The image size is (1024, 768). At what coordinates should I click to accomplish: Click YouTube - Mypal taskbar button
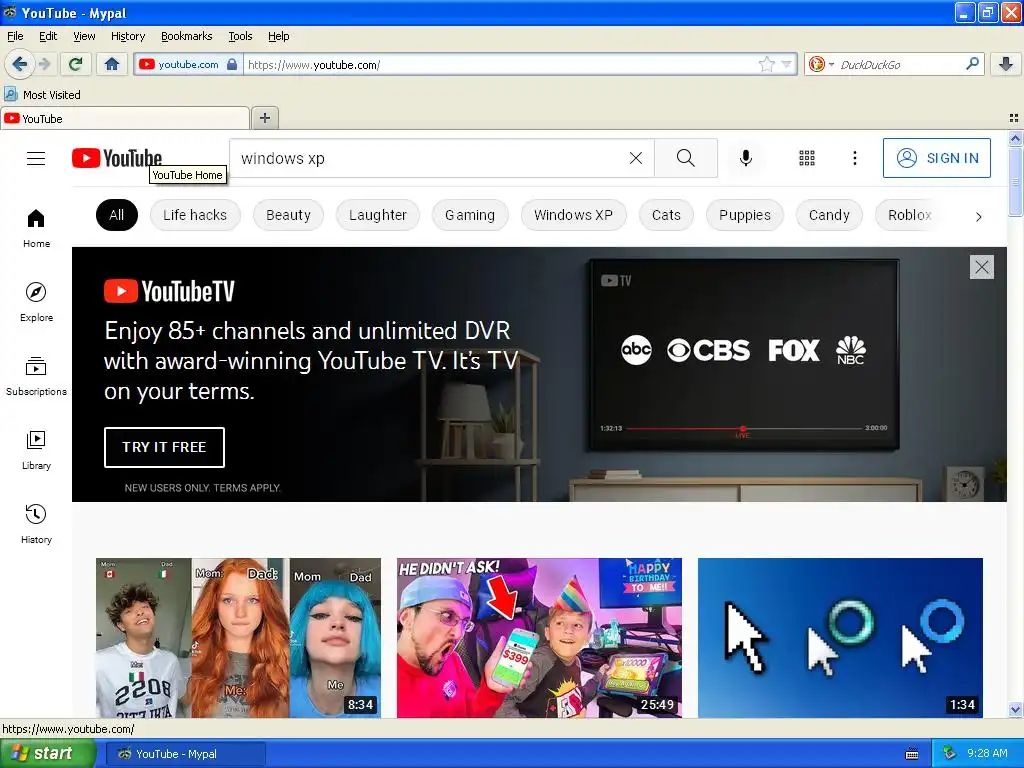185,754
